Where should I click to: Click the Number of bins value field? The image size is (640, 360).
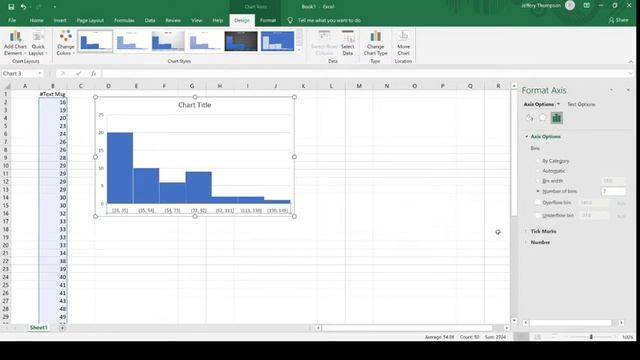click(x=613, y=191)
